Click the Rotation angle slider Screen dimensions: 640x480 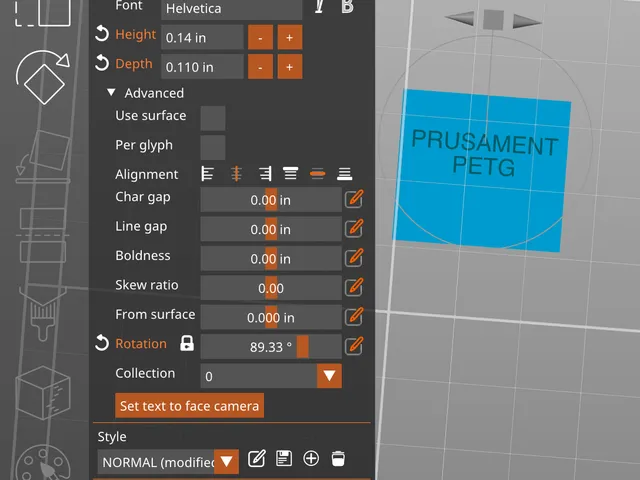click(x=271, y=347)
